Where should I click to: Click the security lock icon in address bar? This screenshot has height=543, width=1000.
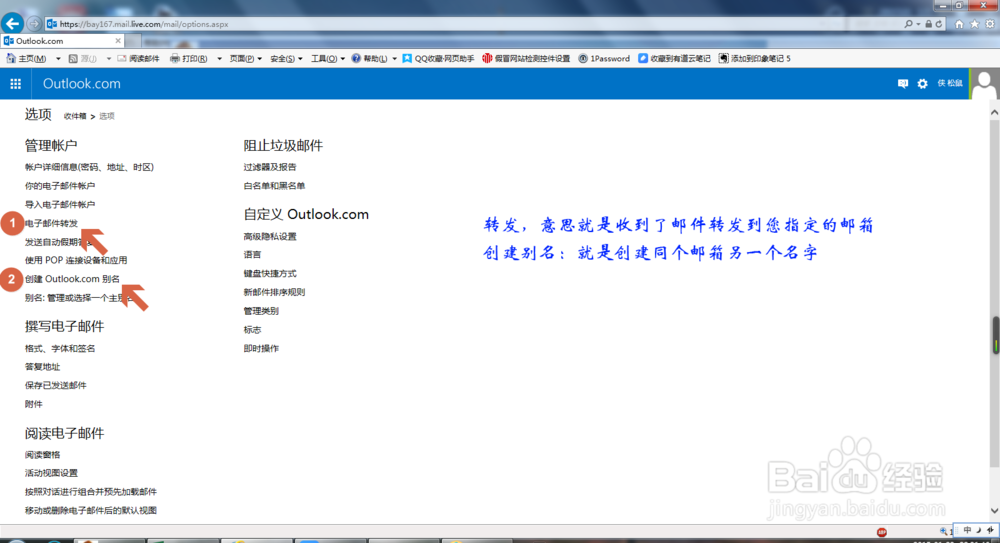929,24
